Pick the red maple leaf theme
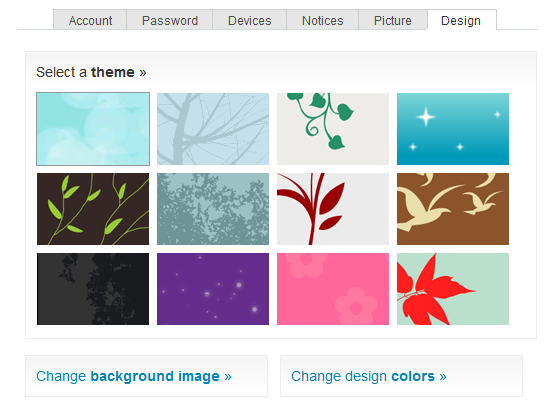558x400 pixels. (x=453, y=289)
